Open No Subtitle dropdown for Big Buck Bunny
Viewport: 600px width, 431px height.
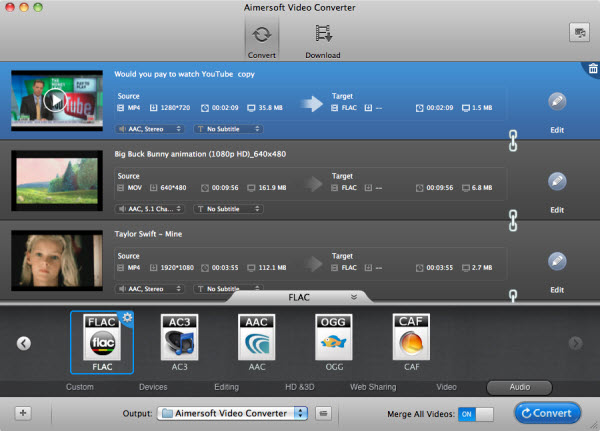pos(228,209)
